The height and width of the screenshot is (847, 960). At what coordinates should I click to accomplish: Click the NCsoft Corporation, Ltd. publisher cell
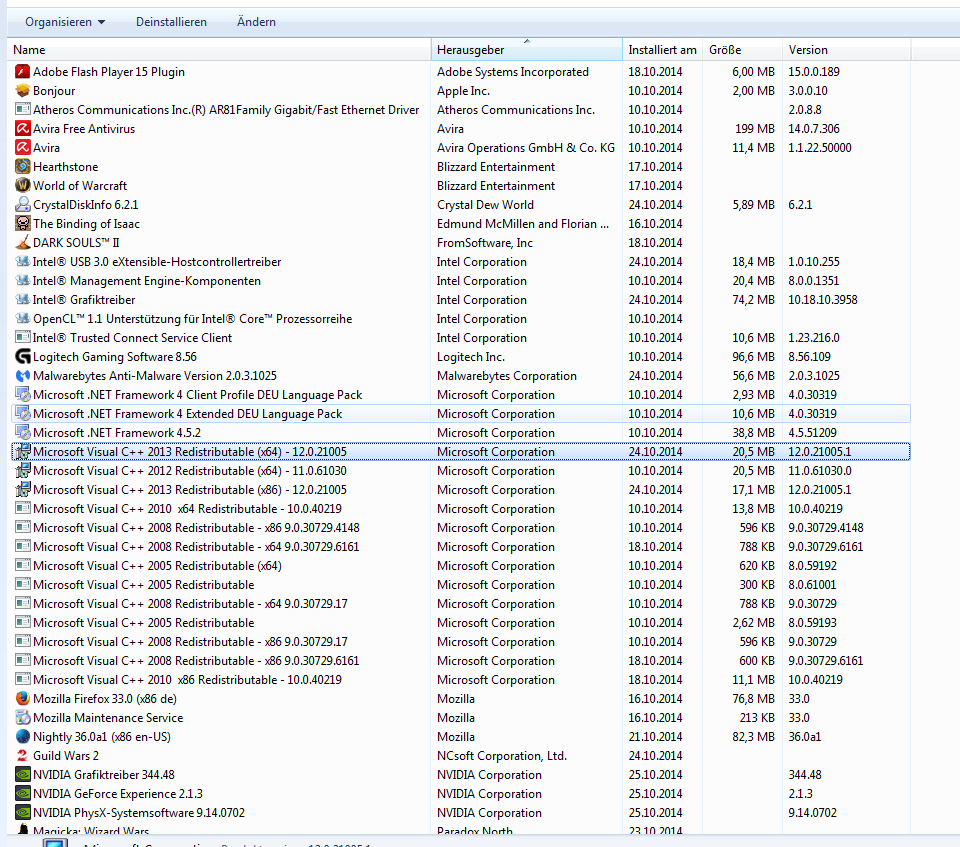click(501, 756)
